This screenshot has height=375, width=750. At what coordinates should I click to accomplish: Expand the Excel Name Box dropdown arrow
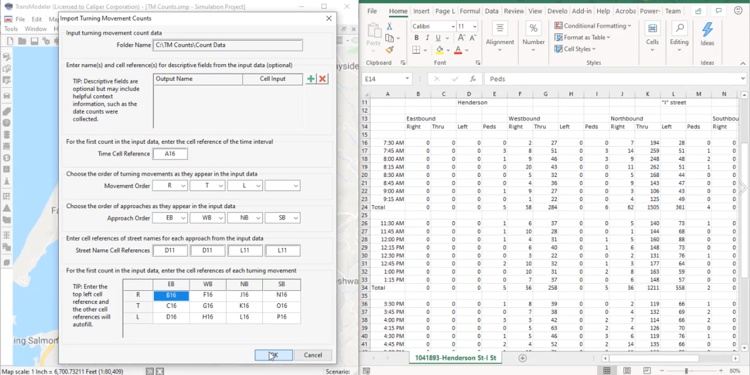tap(407, 79)
